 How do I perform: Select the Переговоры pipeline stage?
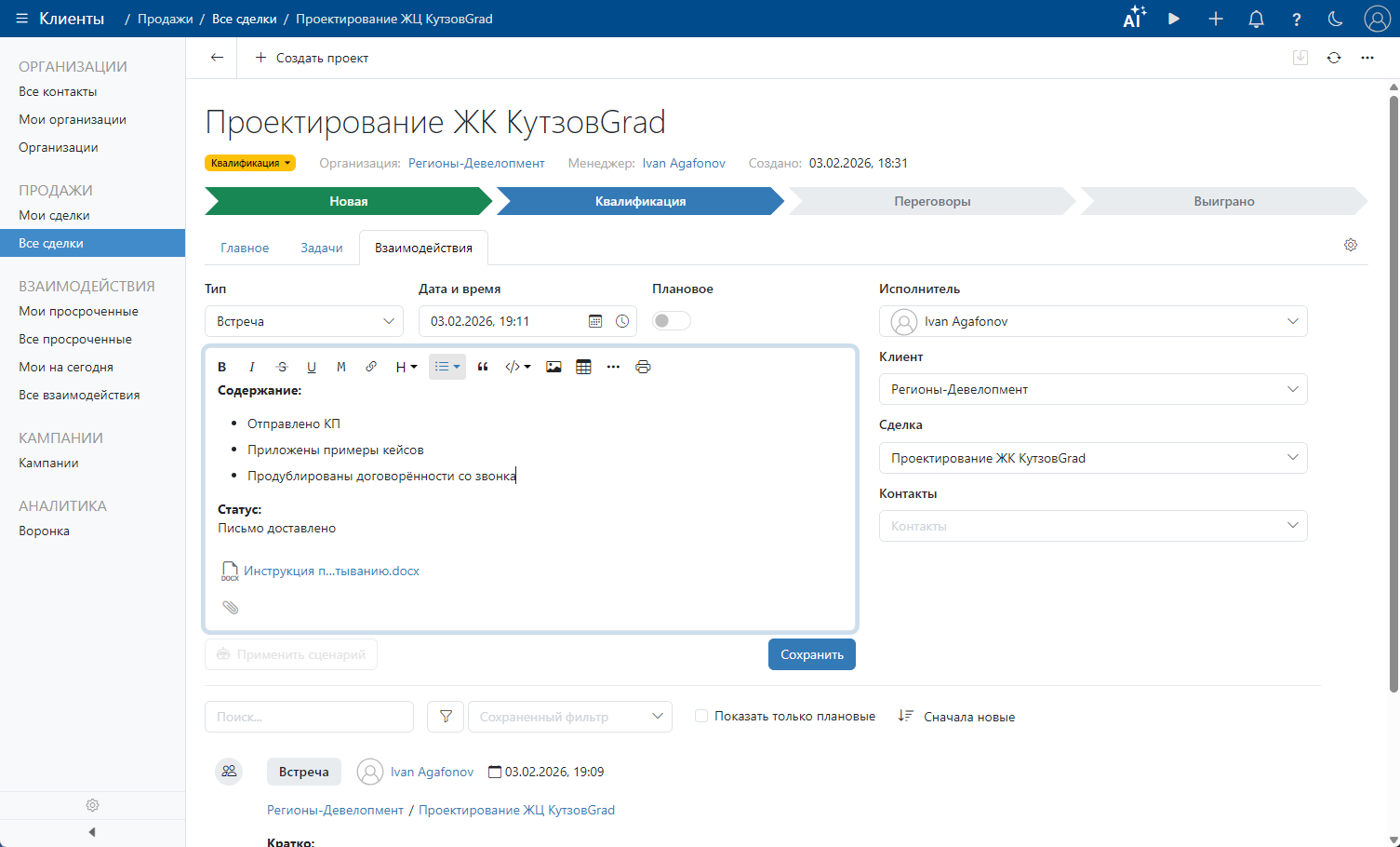click(x=932, y=201)
